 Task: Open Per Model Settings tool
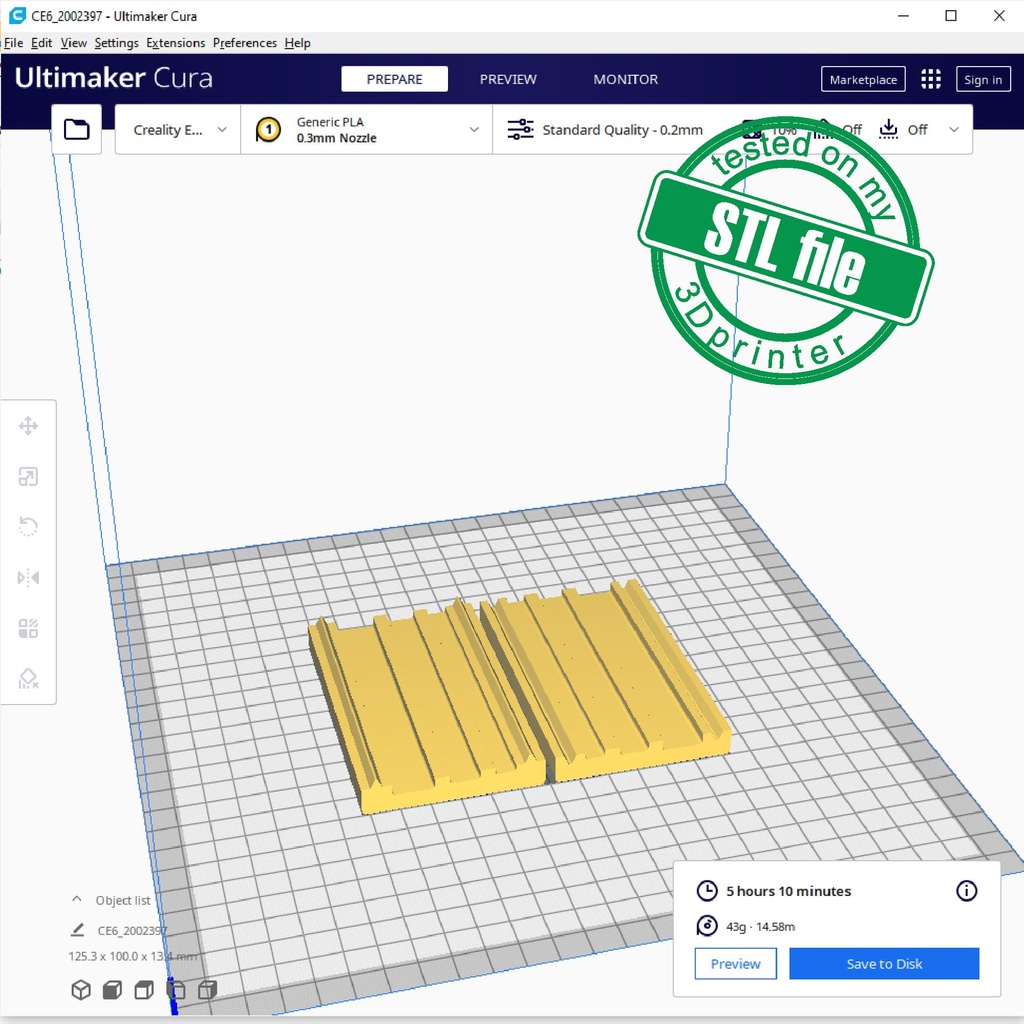point(28,629)
